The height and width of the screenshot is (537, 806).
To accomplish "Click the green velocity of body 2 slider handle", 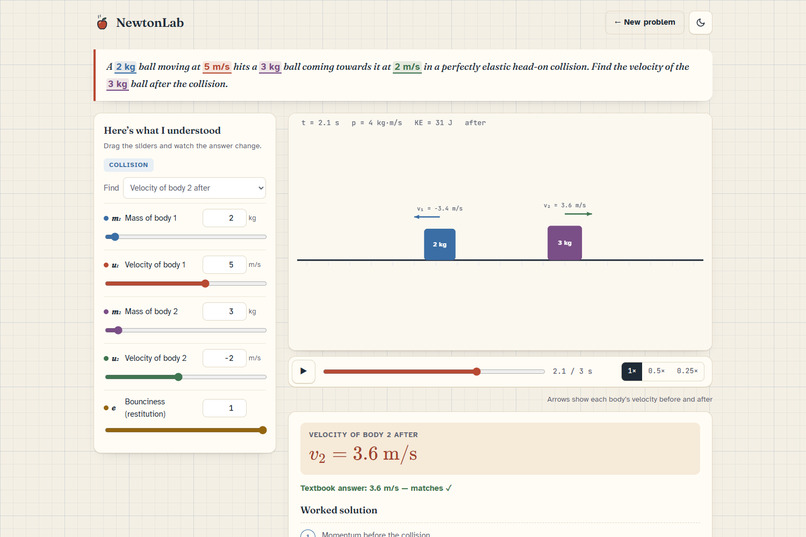I will tap(178, 377).
